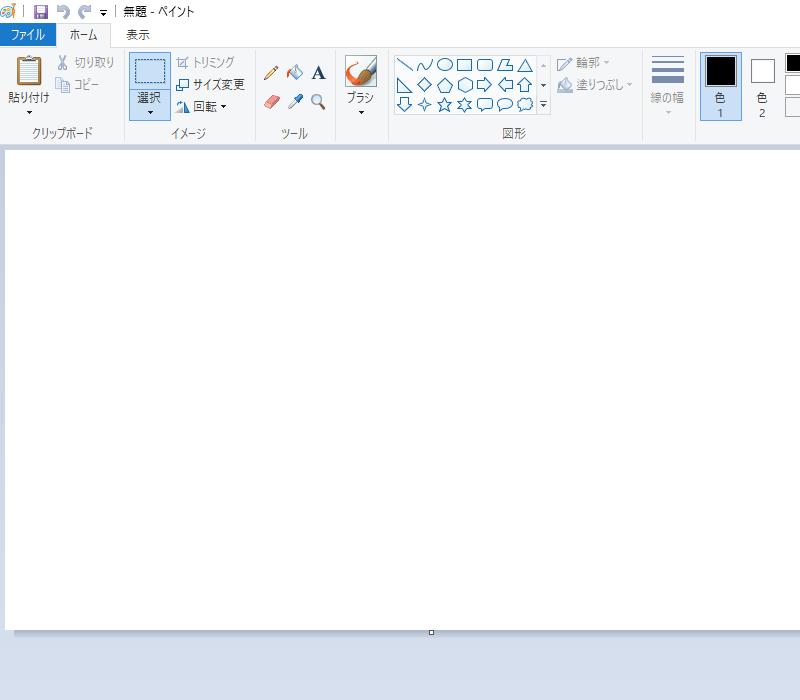Select the Magnifier tool

(318, 102)
